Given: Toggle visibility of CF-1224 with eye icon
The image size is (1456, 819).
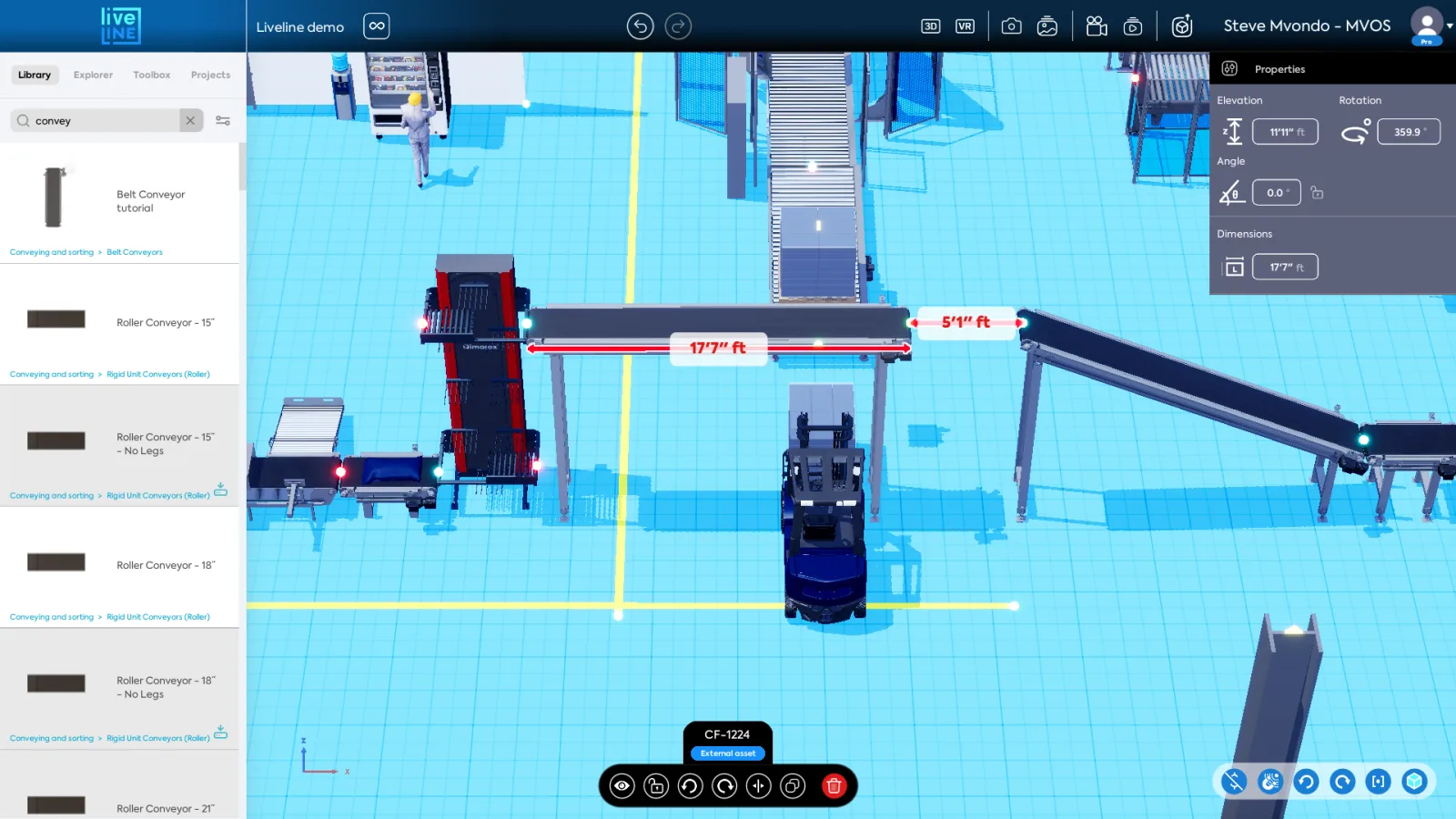Looking at the screenshot, I should [x=622, y=786].
